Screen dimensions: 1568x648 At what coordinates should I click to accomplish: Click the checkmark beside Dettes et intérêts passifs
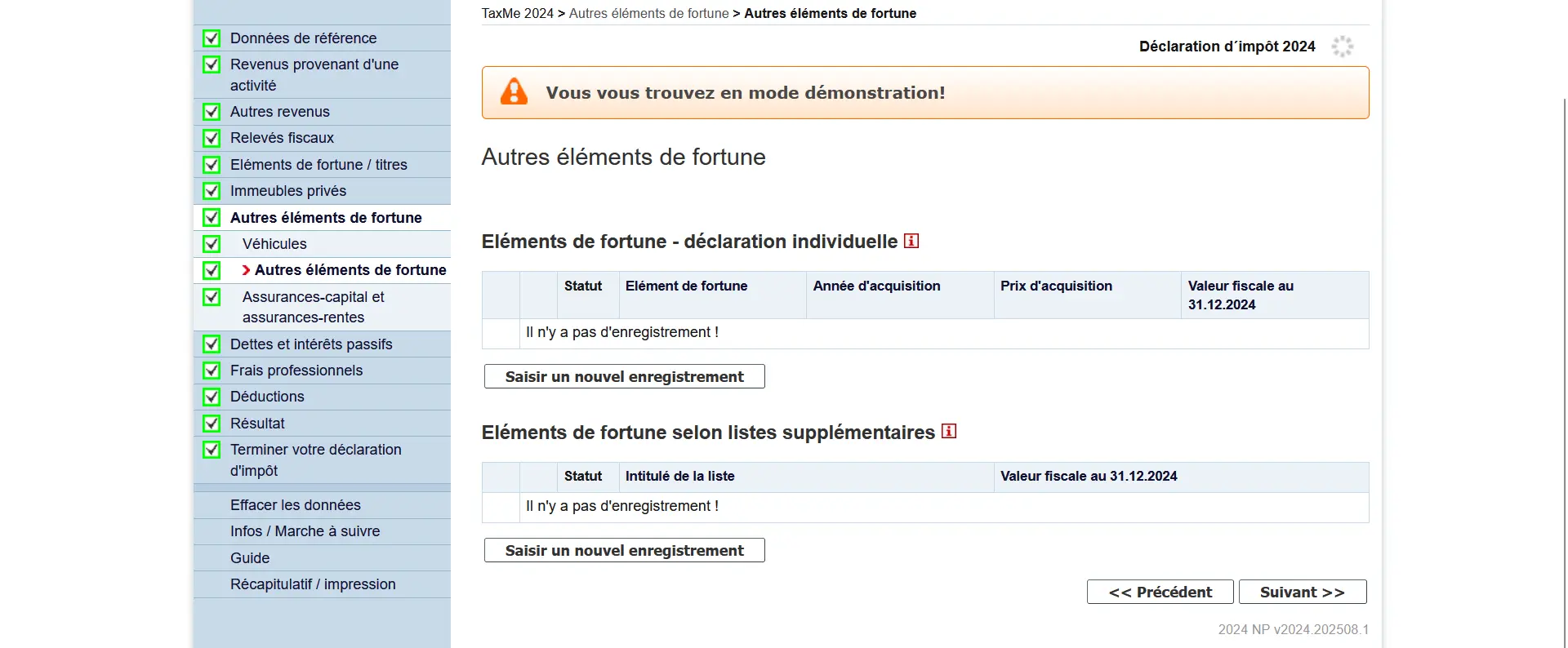coord(212,344)
